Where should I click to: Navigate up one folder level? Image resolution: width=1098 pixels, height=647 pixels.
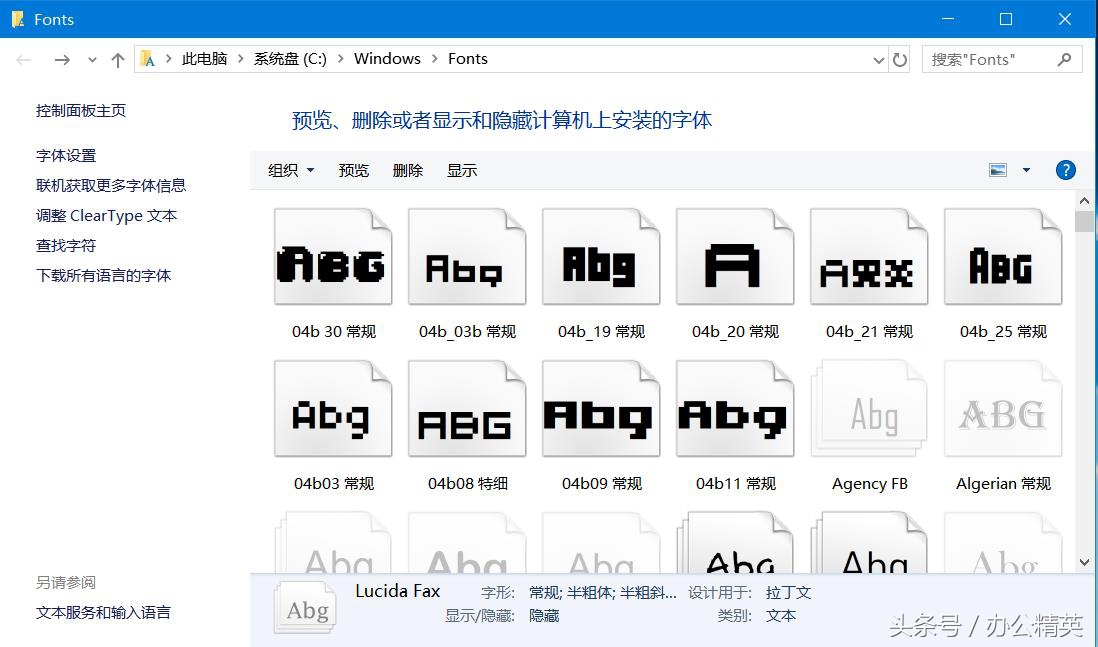coord(117,59)
